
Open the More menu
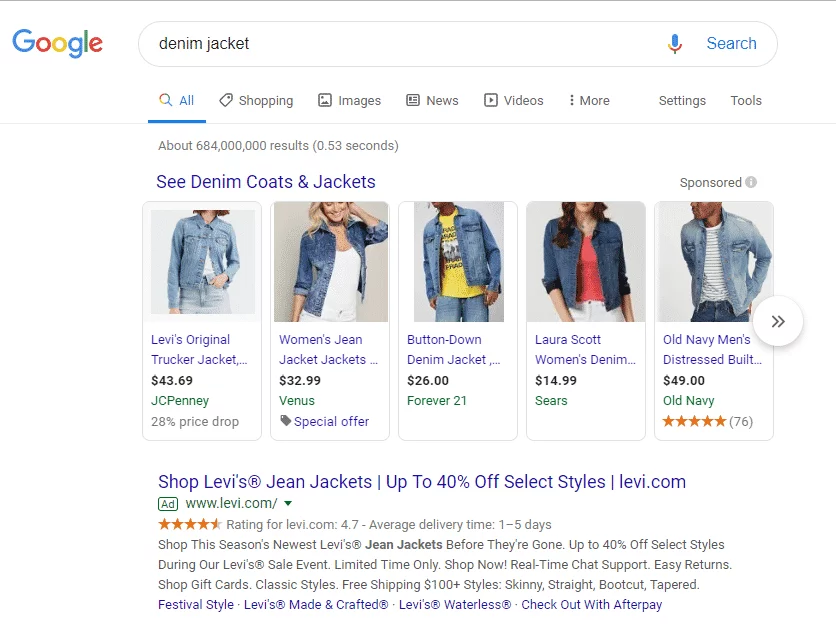click(x=589, y=100)
